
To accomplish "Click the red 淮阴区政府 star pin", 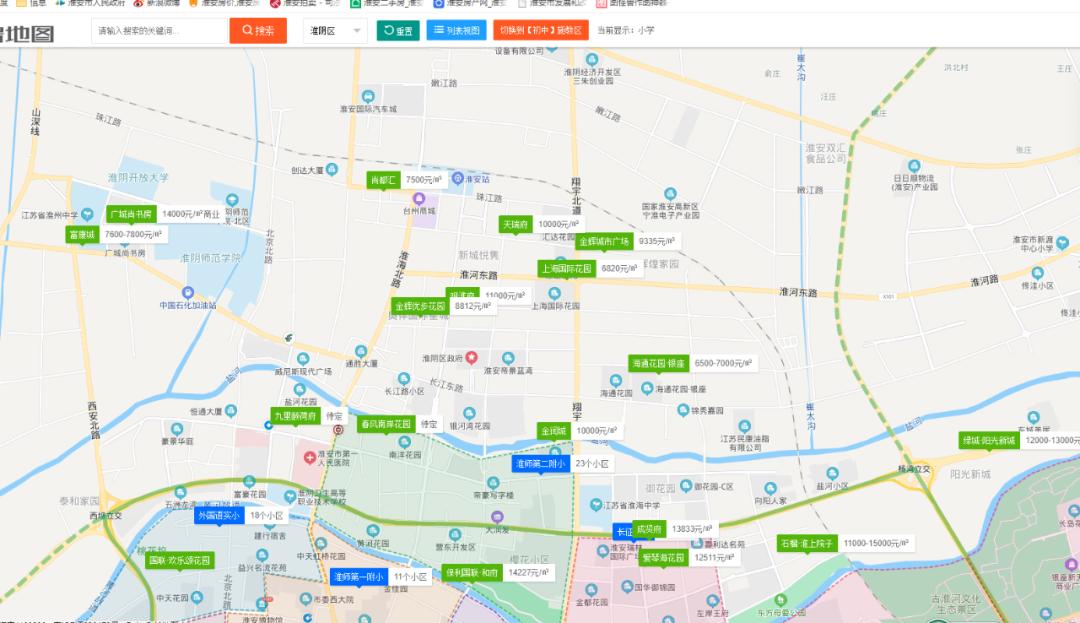I will [x=471, y=357].
